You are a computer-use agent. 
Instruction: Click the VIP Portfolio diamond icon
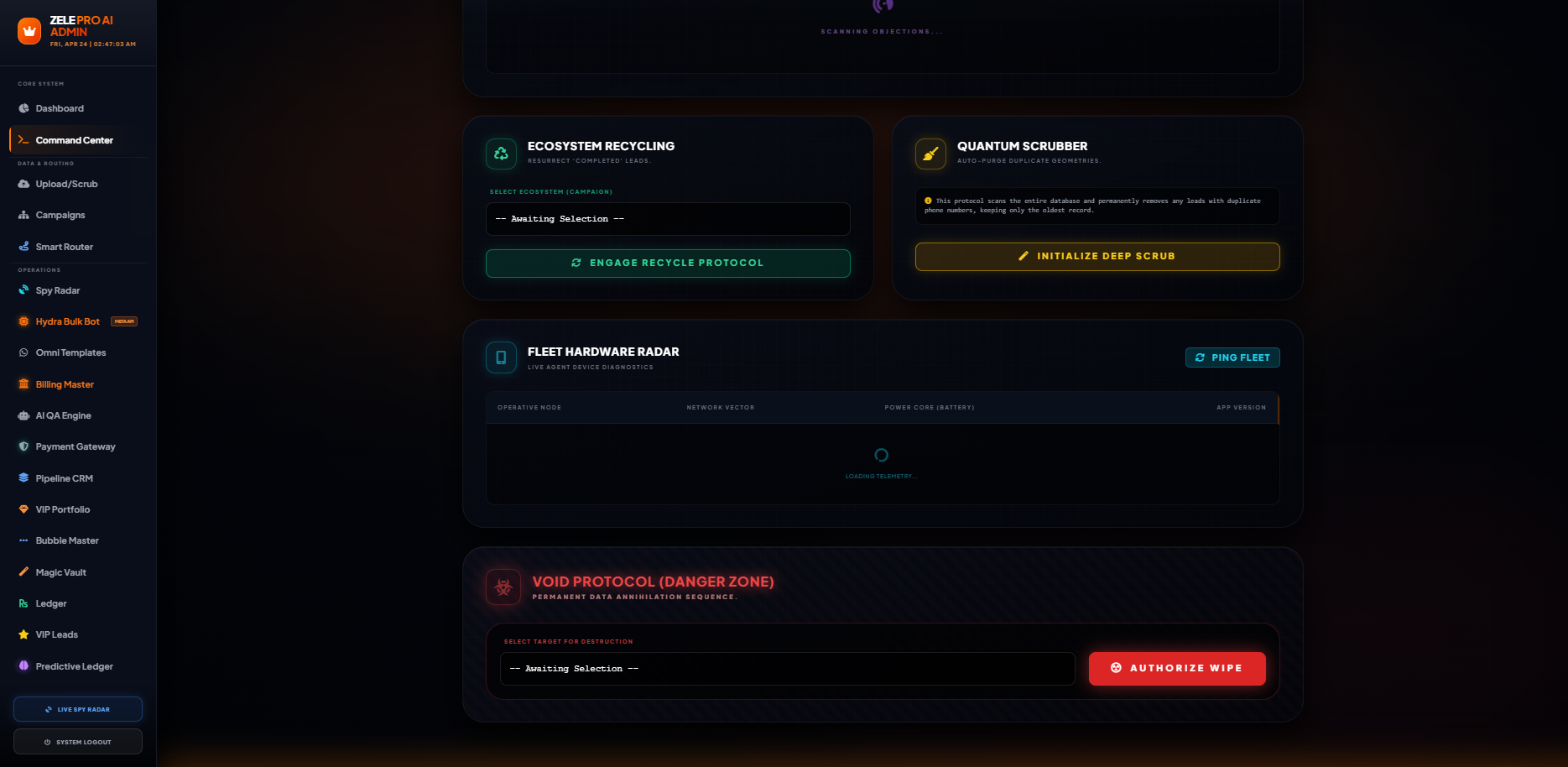[x=23, y=509]
